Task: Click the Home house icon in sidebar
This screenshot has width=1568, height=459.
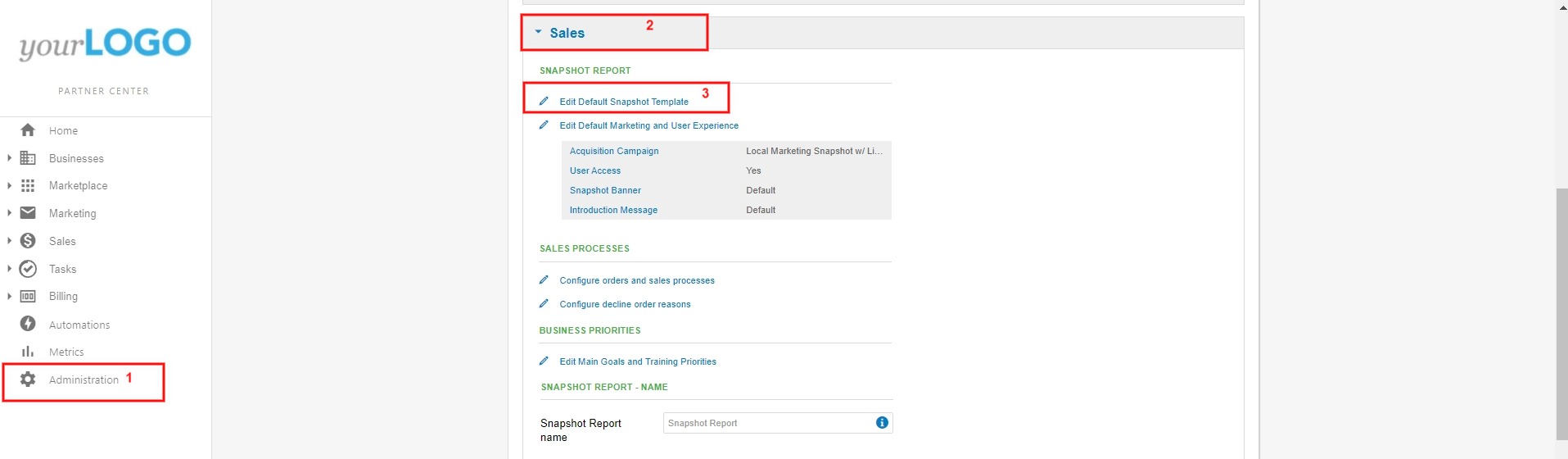Action: coord(28,130)
